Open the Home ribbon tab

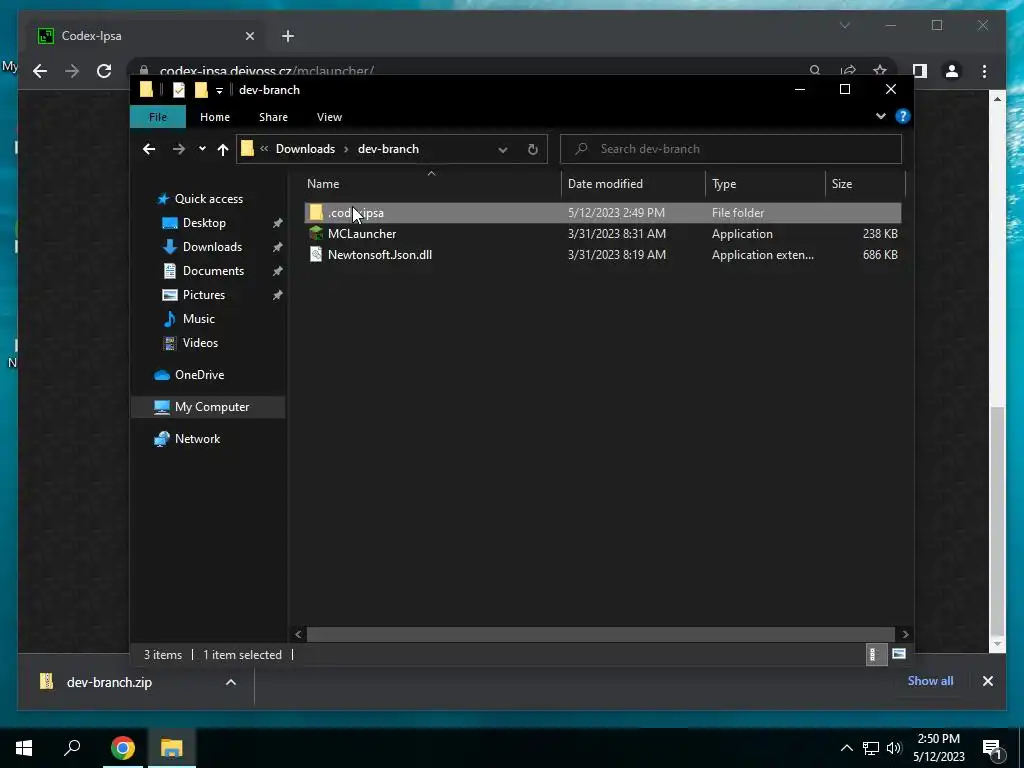point(215,117)
